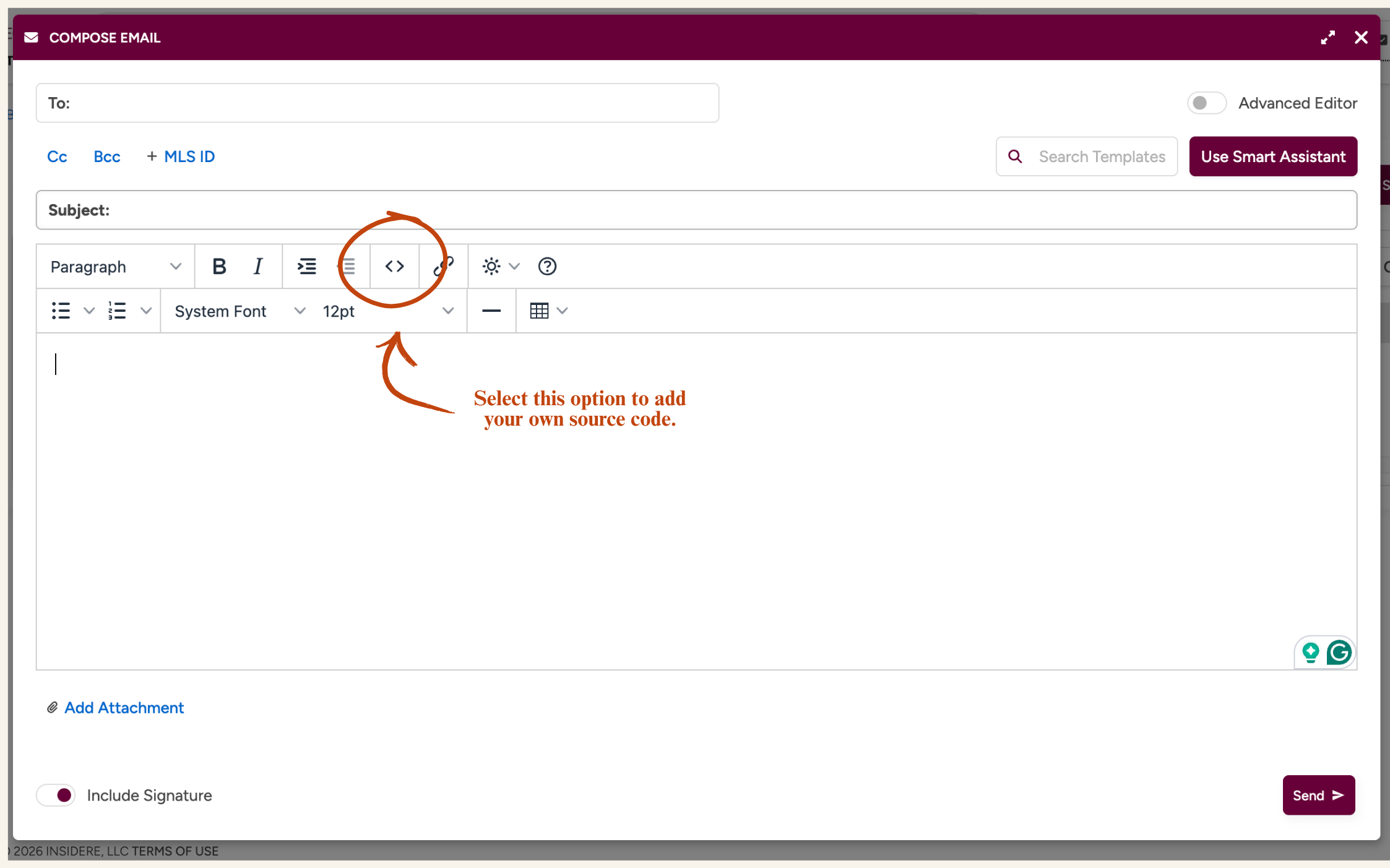Screen dimensions: 1390x868
Task: Toggle italic formatting
Action: (x=258, y=267)
